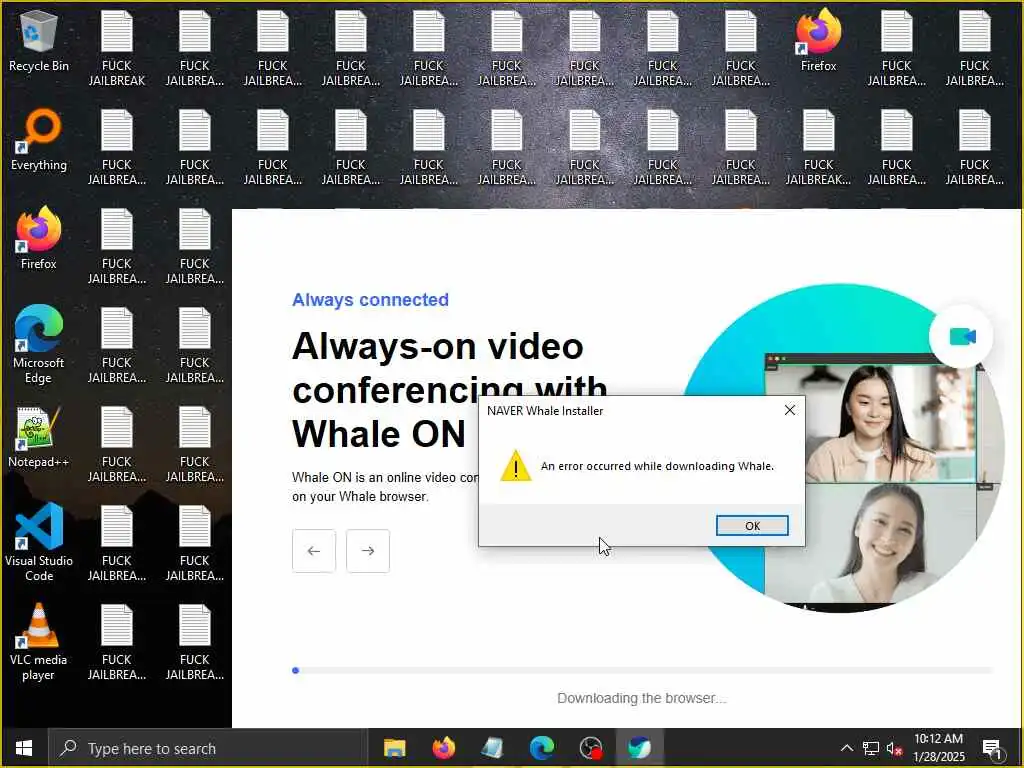Open the notebook app icon on the taskbar
The width and height of the screenshot is (1024, 768).
(492, 748)
